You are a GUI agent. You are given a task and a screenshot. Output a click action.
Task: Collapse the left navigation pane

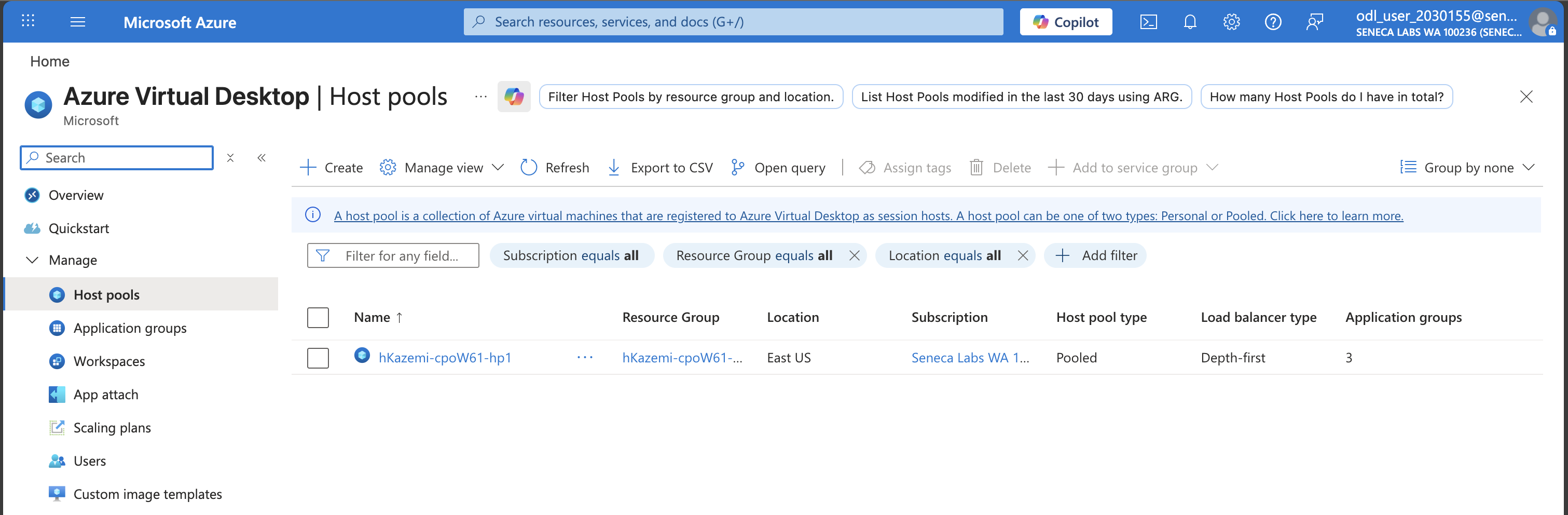point(262,158)
